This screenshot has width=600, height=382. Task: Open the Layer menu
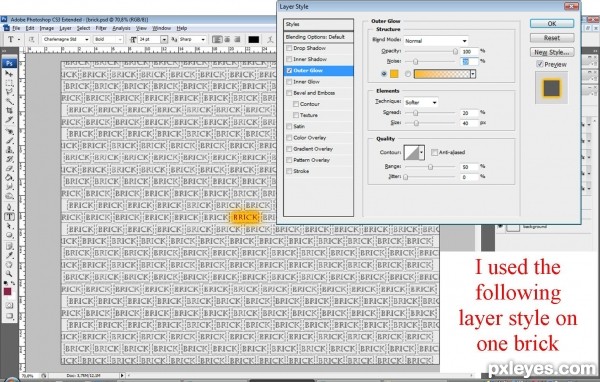(65, 28)
